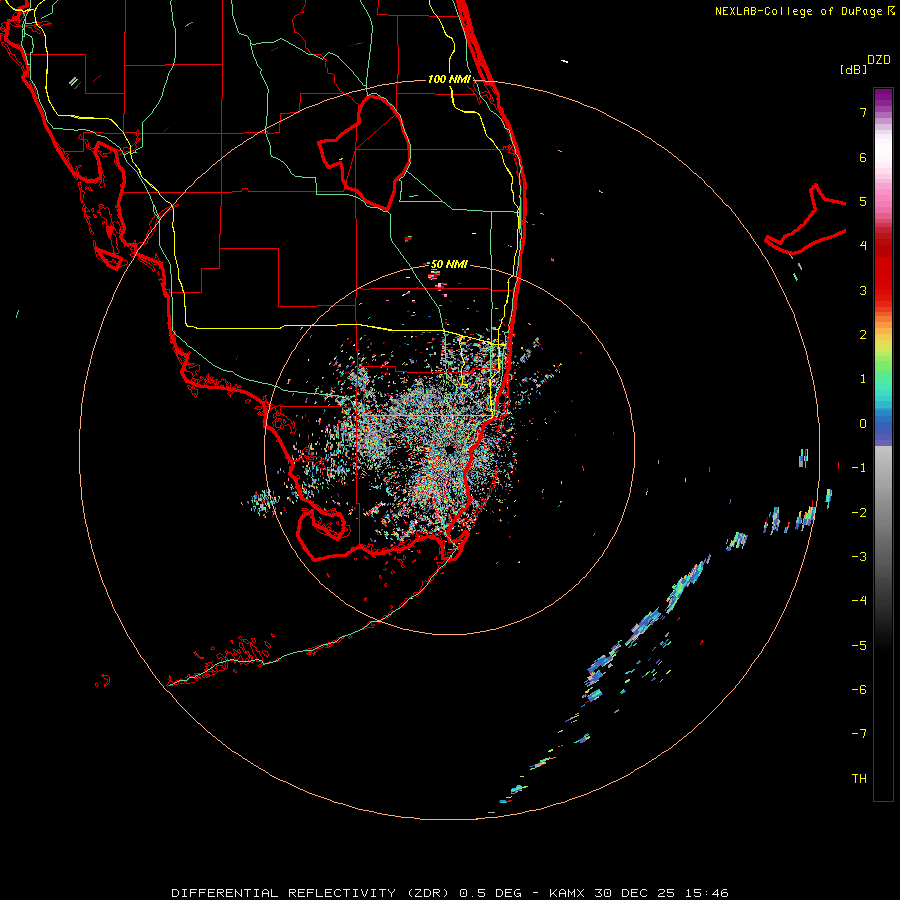
Task: Click the -6 value on the color scale
Action: pyautogui.click(x=859, y=689)
